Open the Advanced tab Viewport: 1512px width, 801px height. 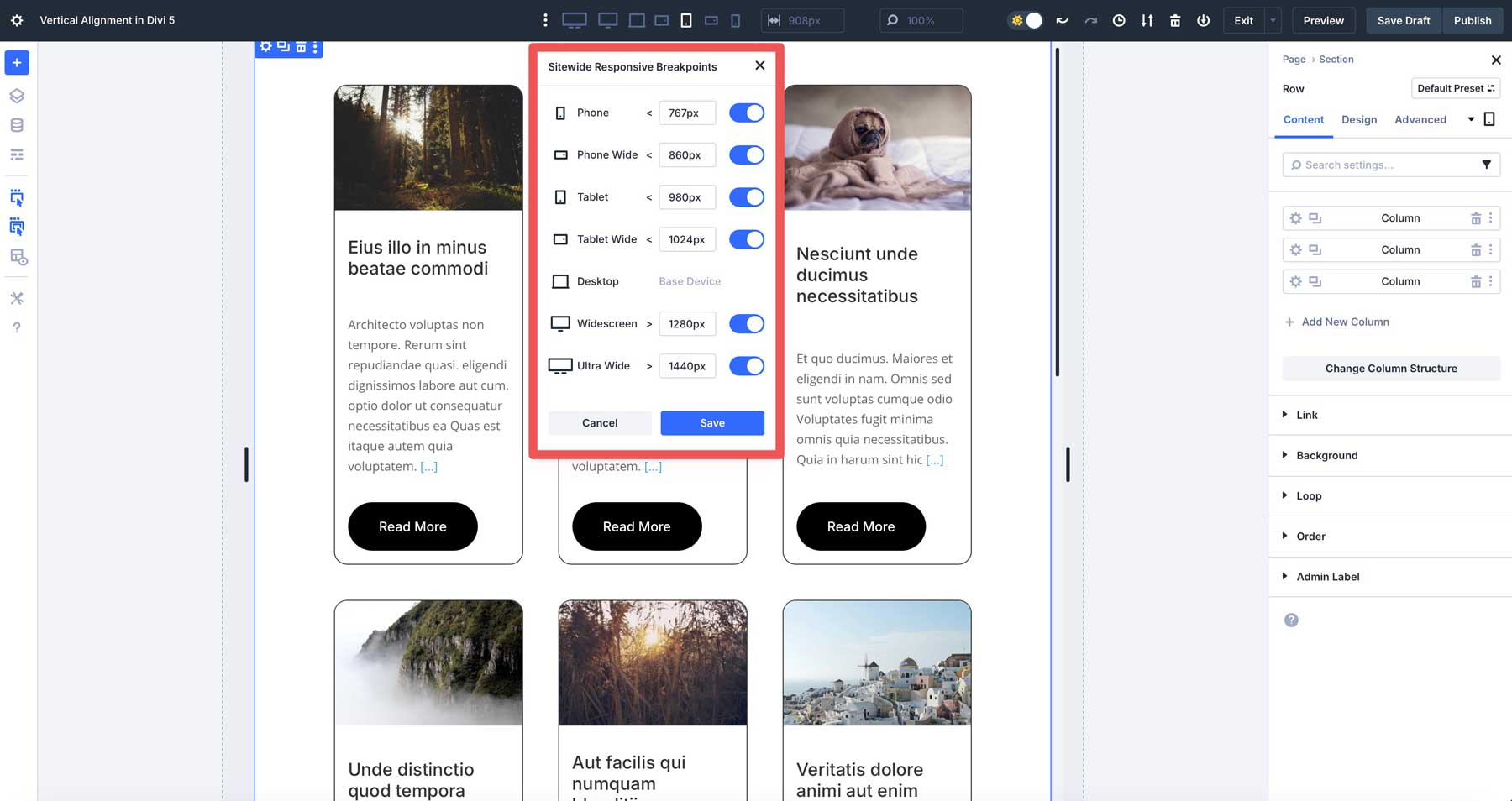1420,119
